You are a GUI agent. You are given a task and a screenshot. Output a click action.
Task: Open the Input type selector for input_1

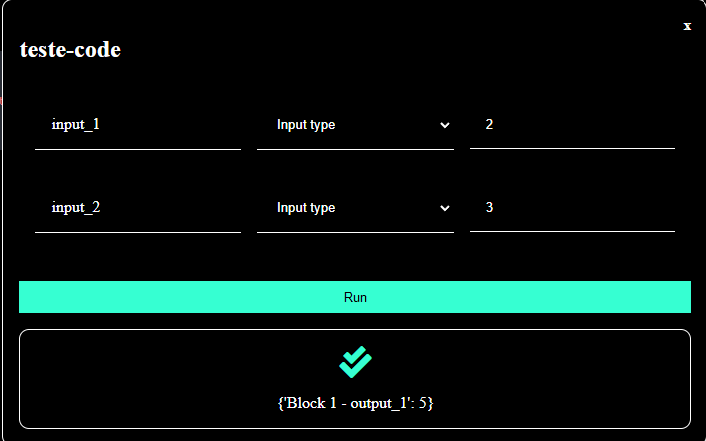pos(355,125)
